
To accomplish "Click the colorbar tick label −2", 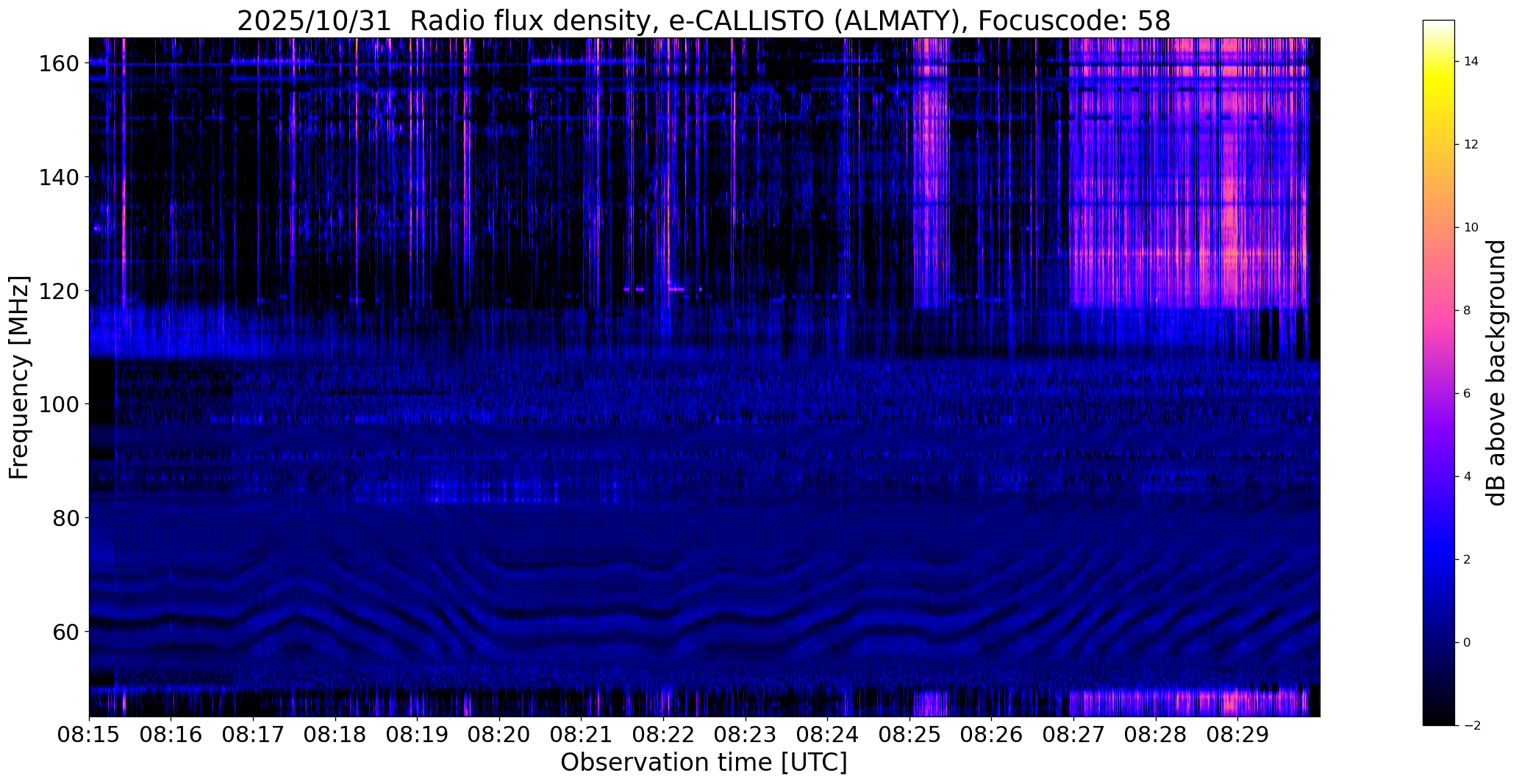I will [1471, 726].
